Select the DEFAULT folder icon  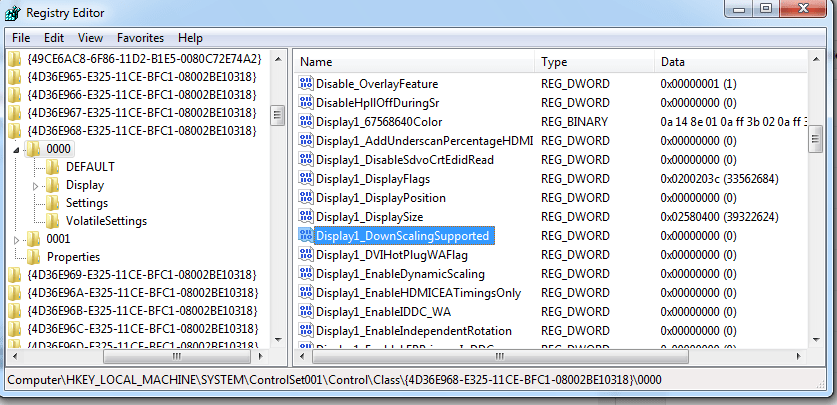[52, 167]
